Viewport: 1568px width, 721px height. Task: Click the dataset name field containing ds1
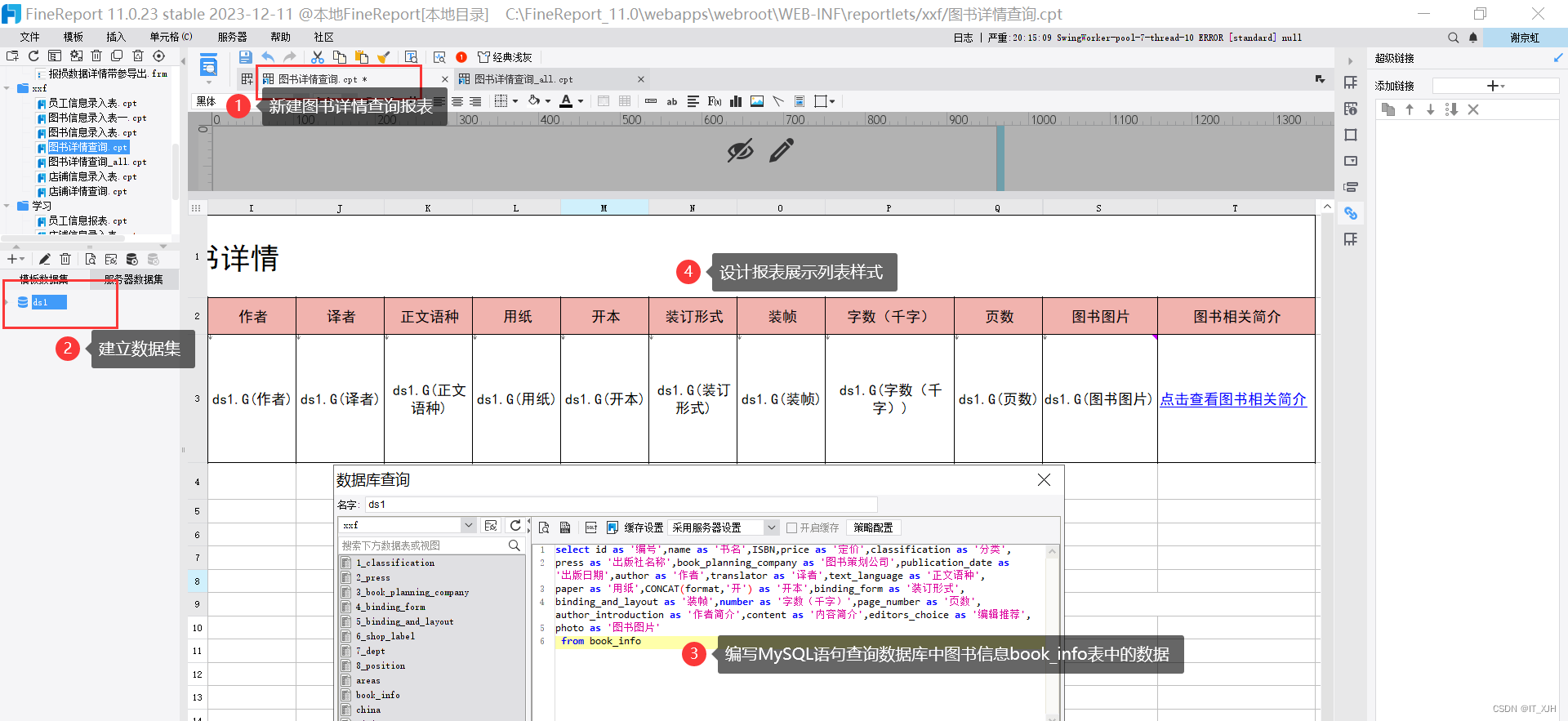(x=621, y=505)
